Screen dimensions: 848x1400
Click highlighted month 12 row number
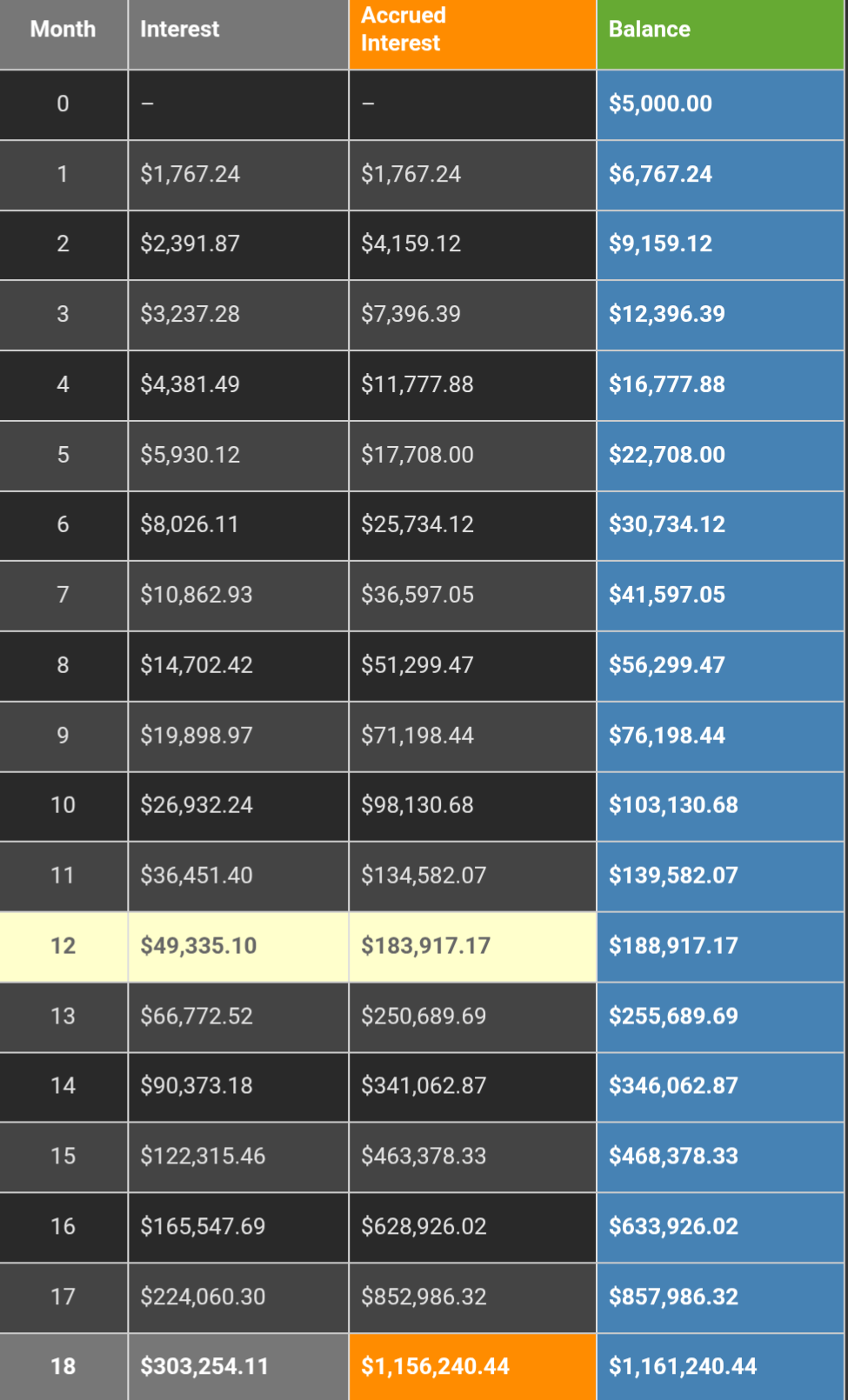coord(63,947)
